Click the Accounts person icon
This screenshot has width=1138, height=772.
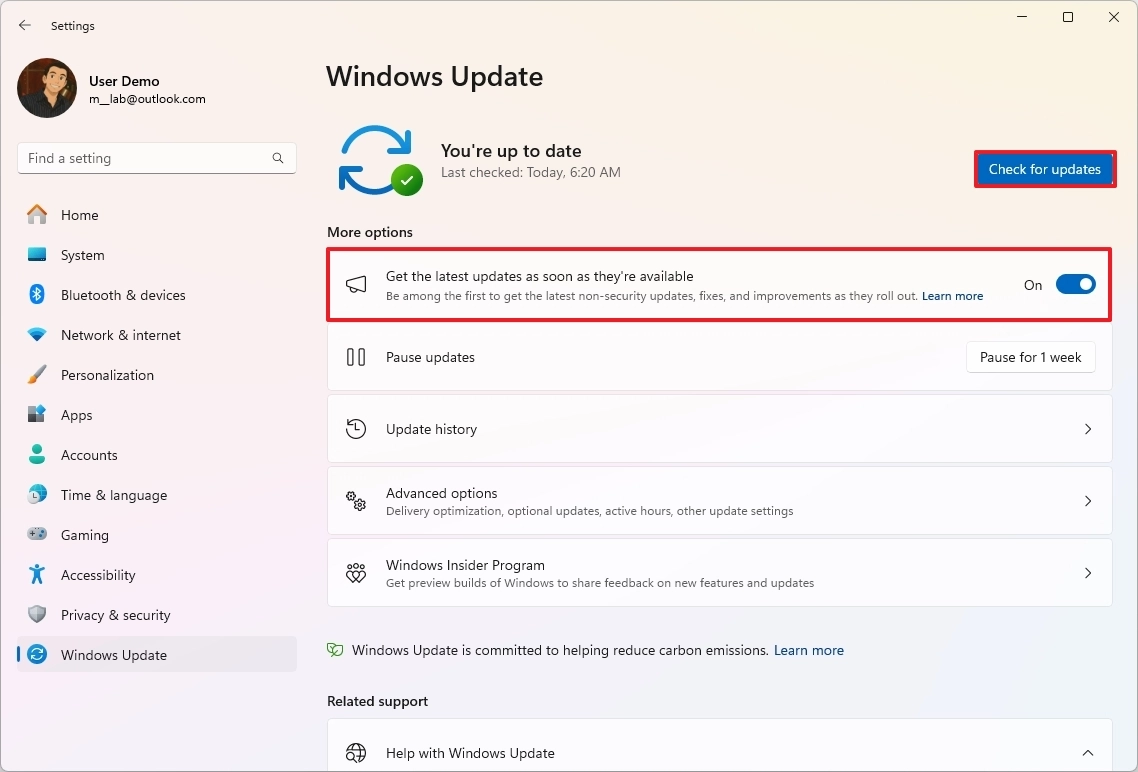pyautogui.click(x=37, y=455)
